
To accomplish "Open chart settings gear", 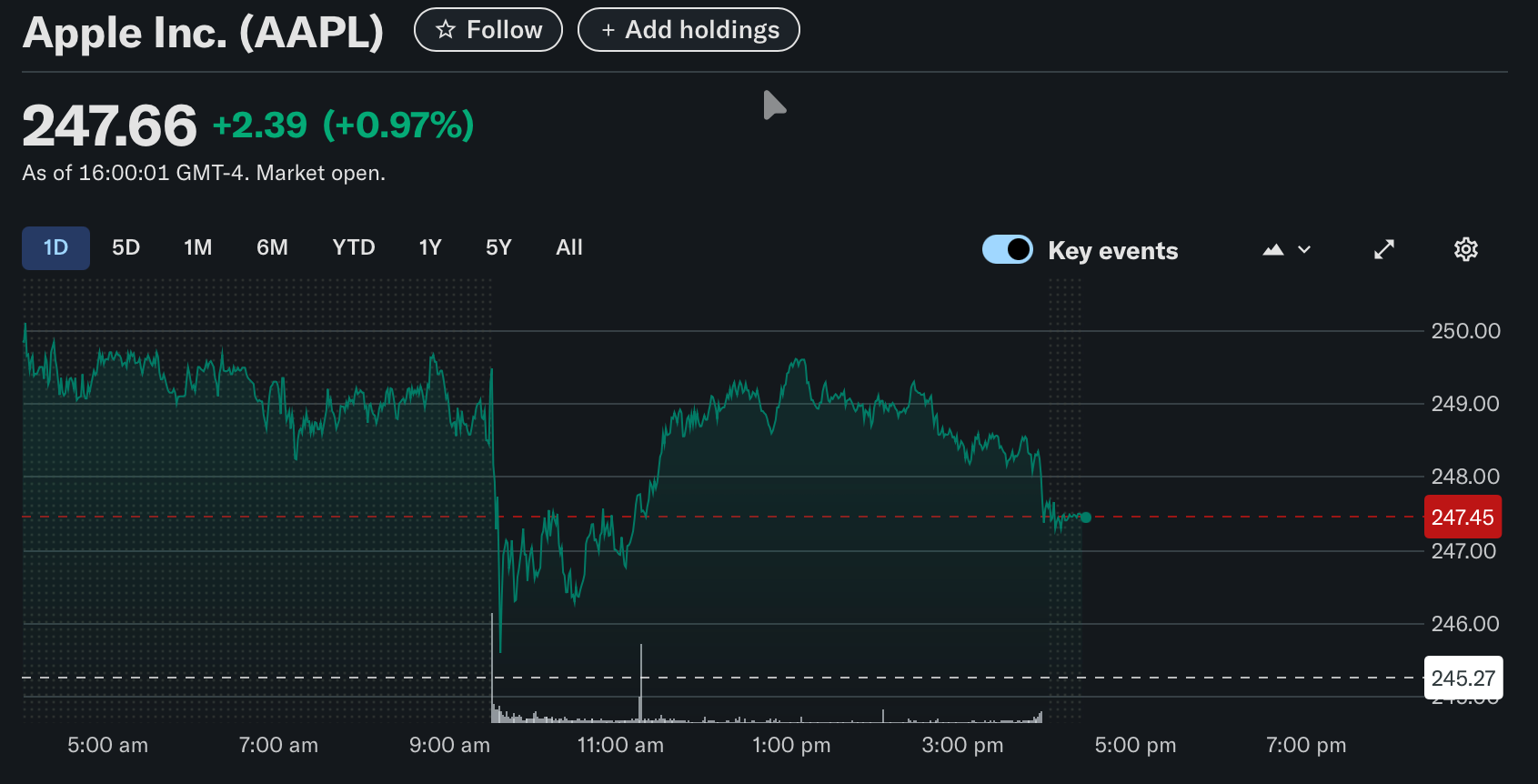I will coord(1465,250).
